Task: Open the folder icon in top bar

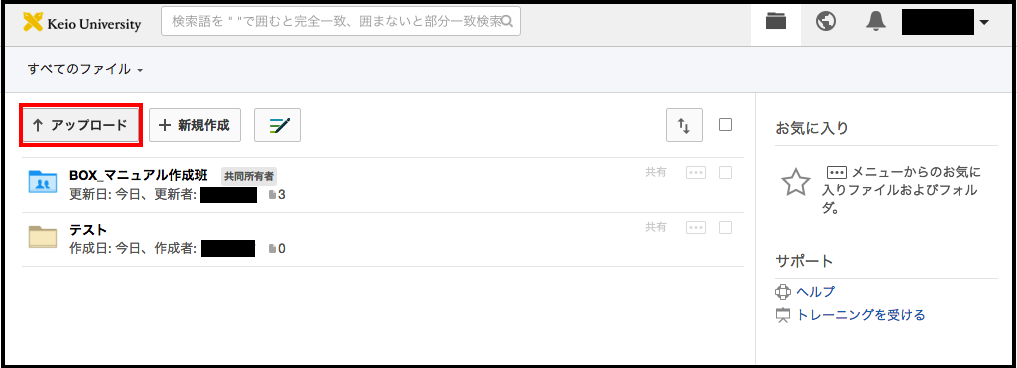Action: pyautogui.click(x=775, y=22)
